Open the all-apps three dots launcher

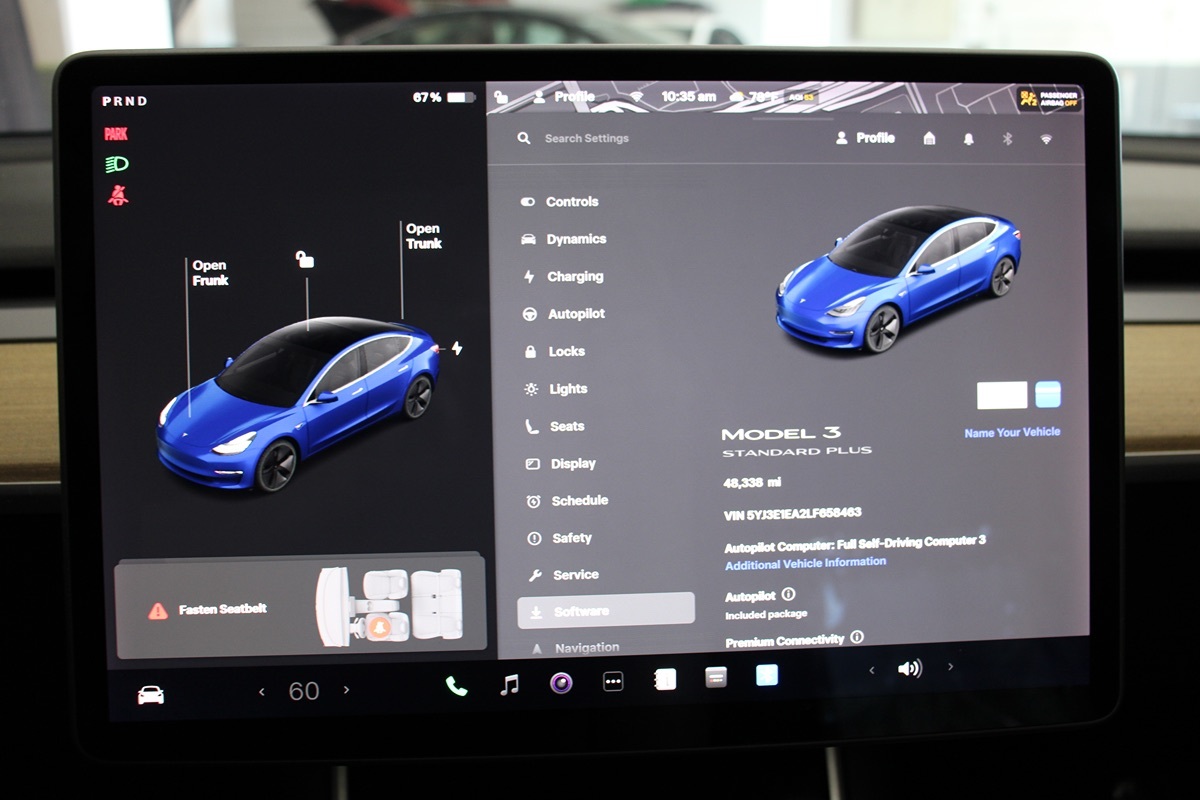613,682
